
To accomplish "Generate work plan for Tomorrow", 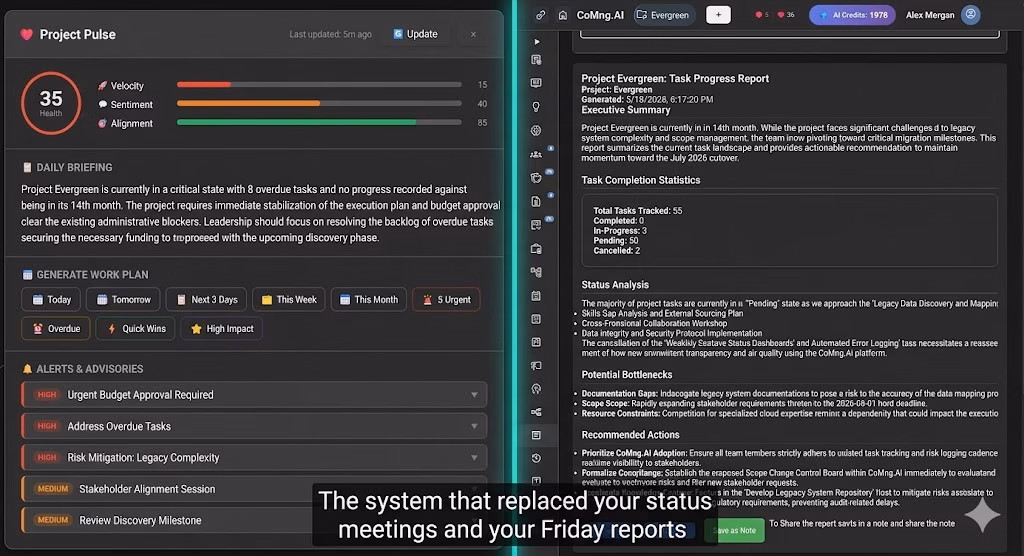I will click(123, 299).
